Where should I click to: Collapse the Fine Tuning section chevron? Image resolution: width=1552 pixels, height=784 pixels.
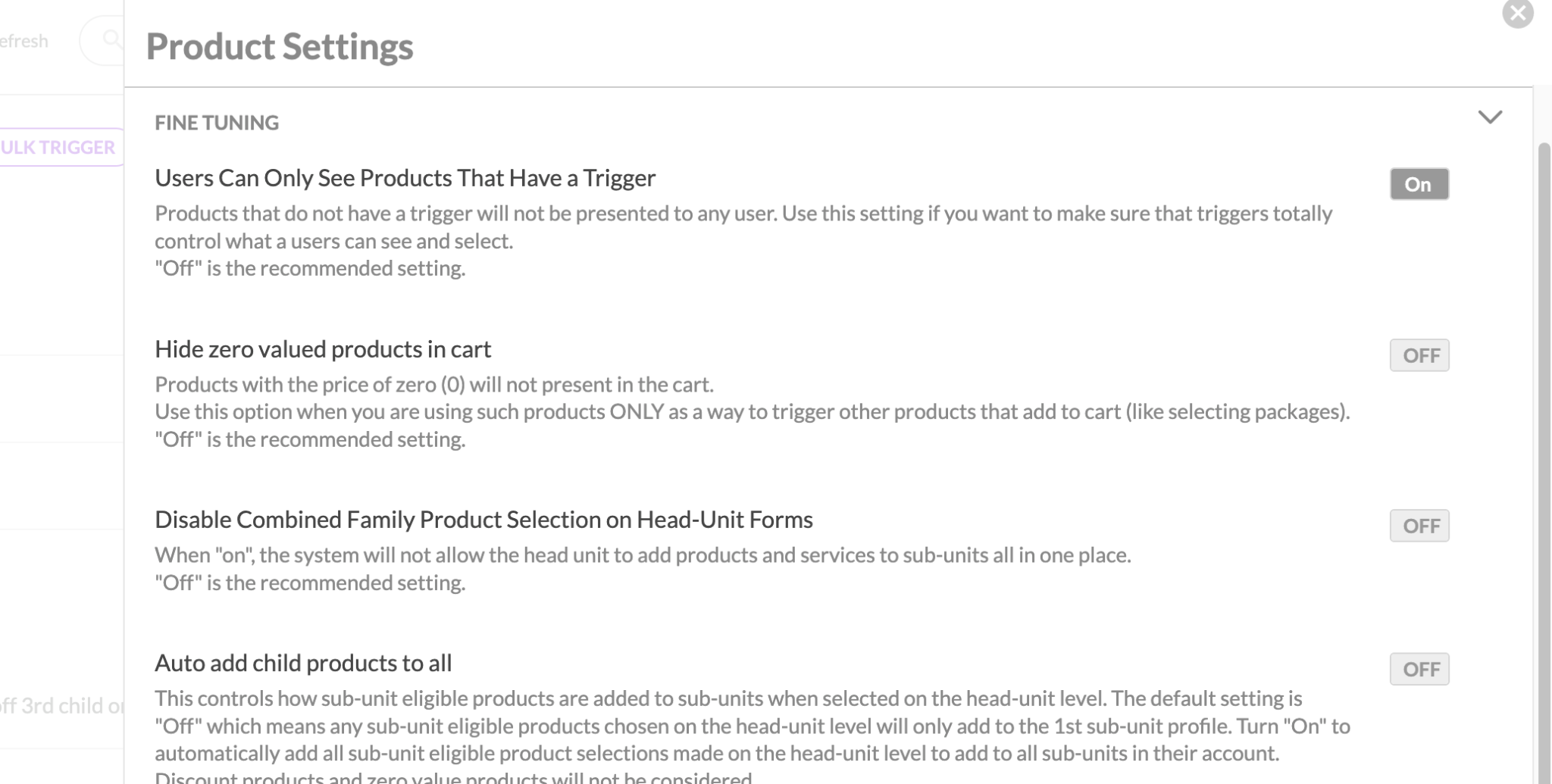coord(1490,117)
